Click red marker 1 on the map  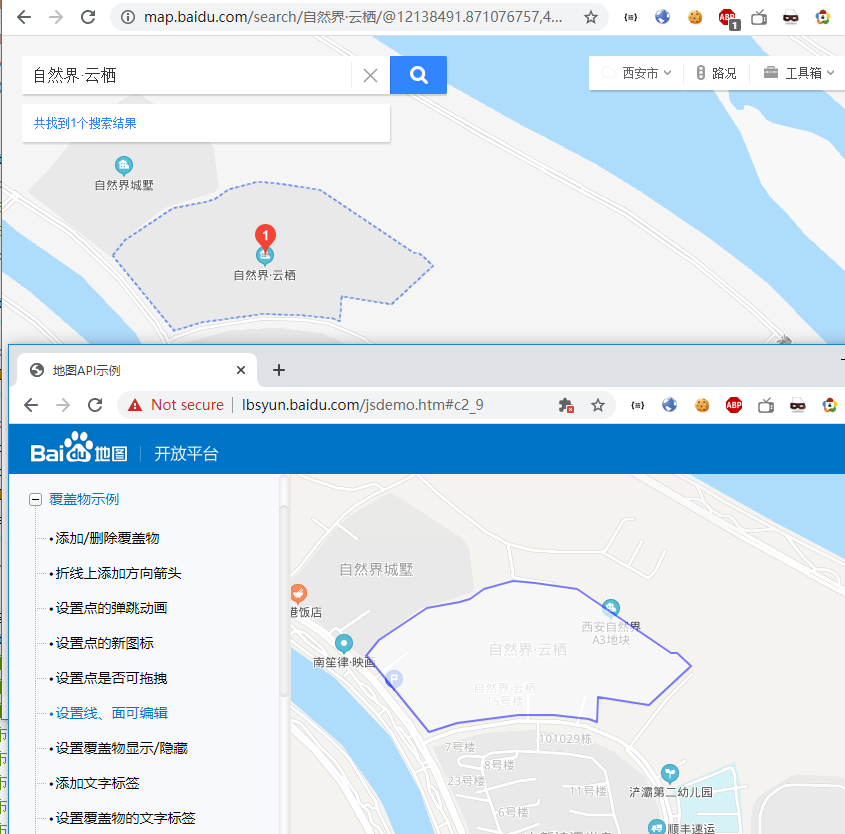tap(265, 237)
